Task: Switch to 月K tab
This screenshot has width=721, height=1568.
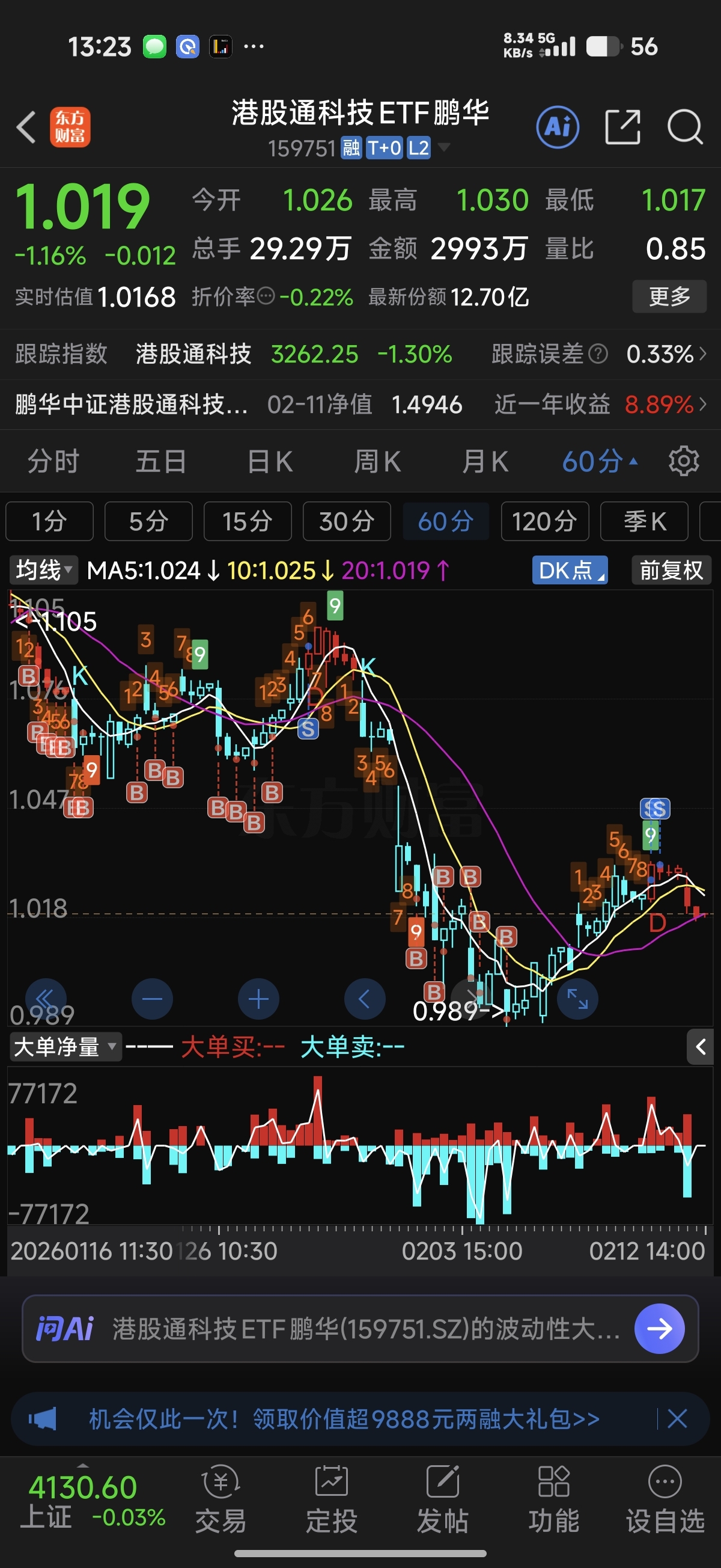Action: click(485, 461)
